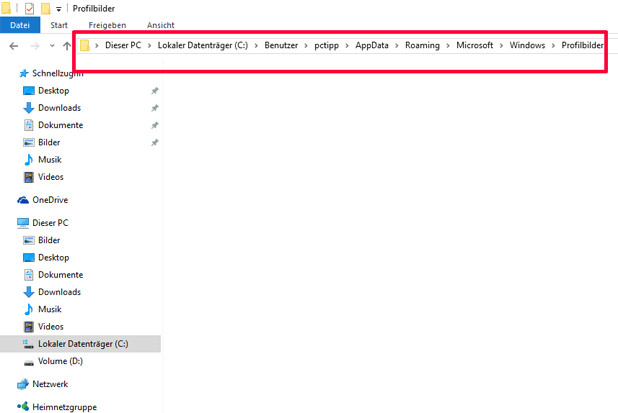618x413 pixels.
Task: Click the pin icon beside Dokumente
Action: pos(154,125)
